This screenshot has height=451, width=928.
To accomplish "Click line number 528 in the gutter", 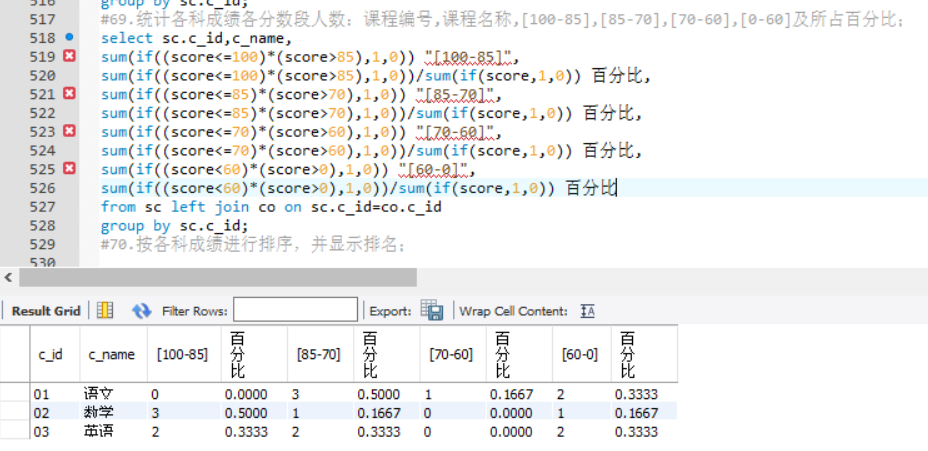I will point(42,226).
